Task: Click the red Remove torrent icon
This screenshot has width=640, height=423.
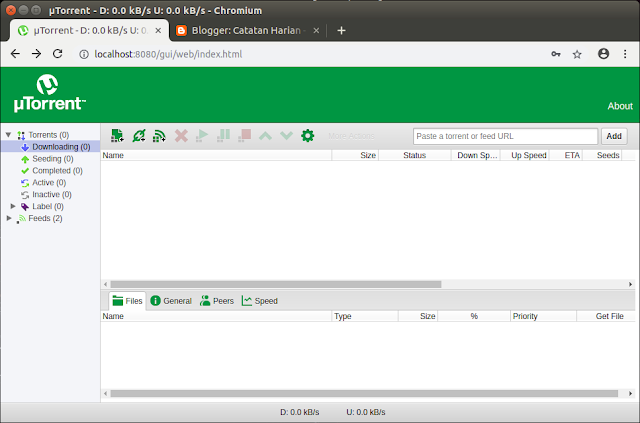Action: [x=181, y=136]
